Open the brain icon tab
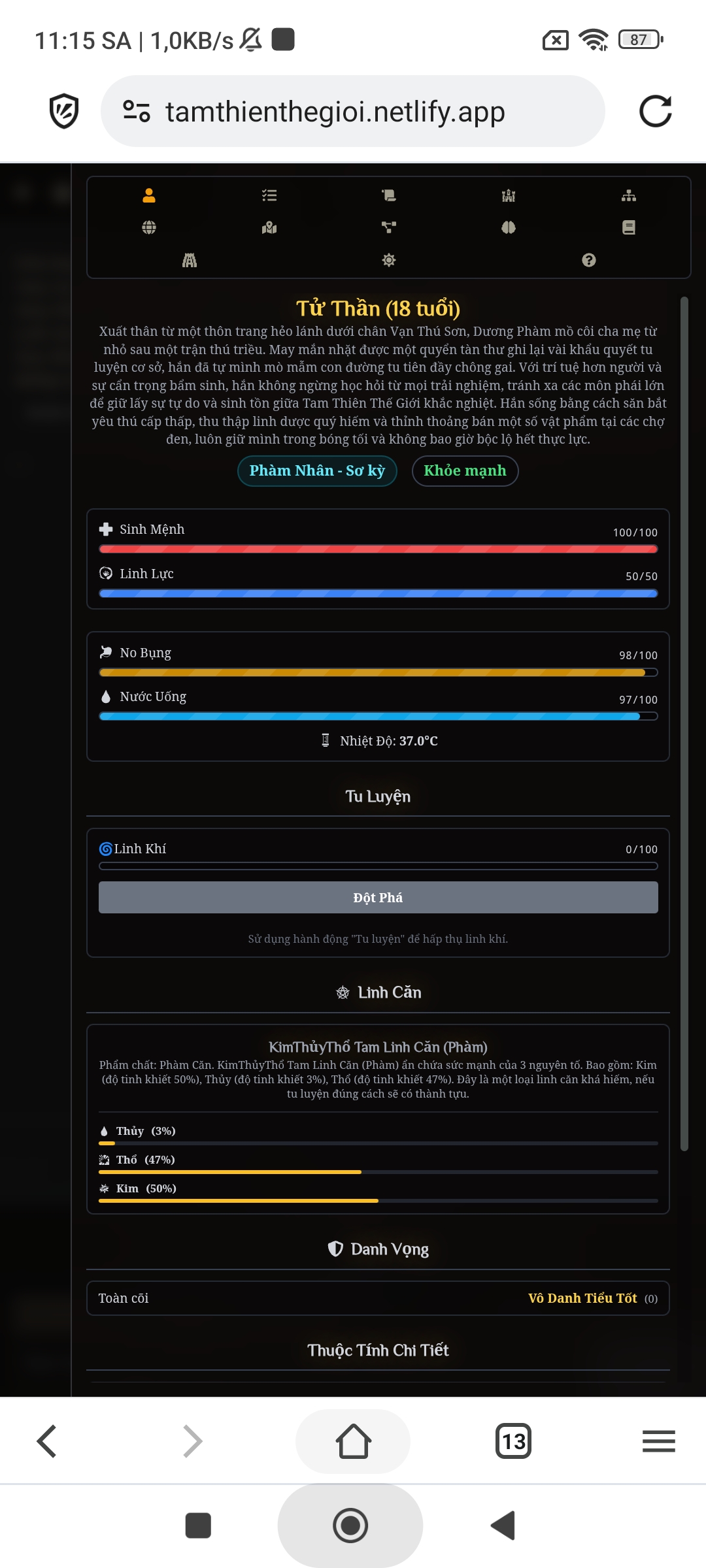Image resolution: width=706 pixels, height=1568 pixels. (509, 227)
